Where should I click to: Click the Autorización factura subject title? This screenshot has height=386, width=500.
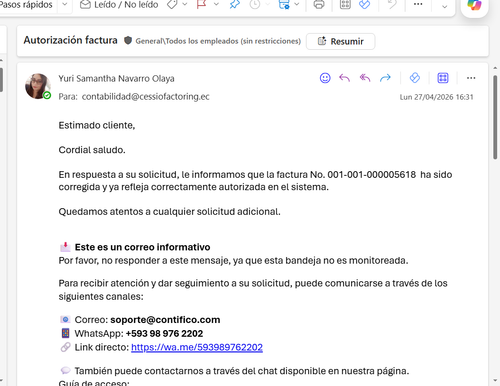[70, 40]
